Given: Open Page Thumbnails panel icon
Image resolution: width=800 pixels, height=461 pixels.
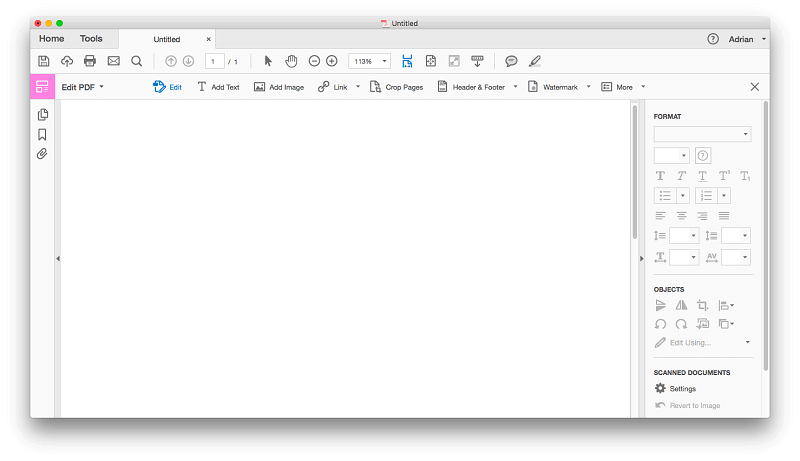Looking at the screenshot, I should pyautogui.click(x=43, y=114).
